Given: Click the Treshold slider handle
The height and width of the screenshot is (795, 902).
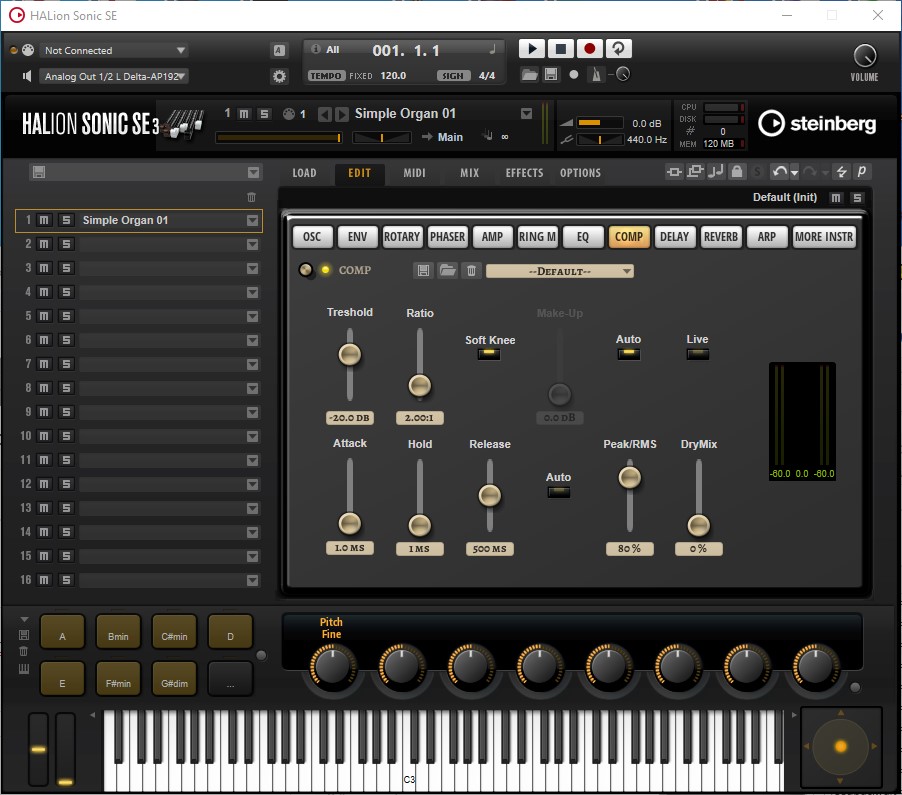Looking at the screenshot, I should (x=350, y=354).
